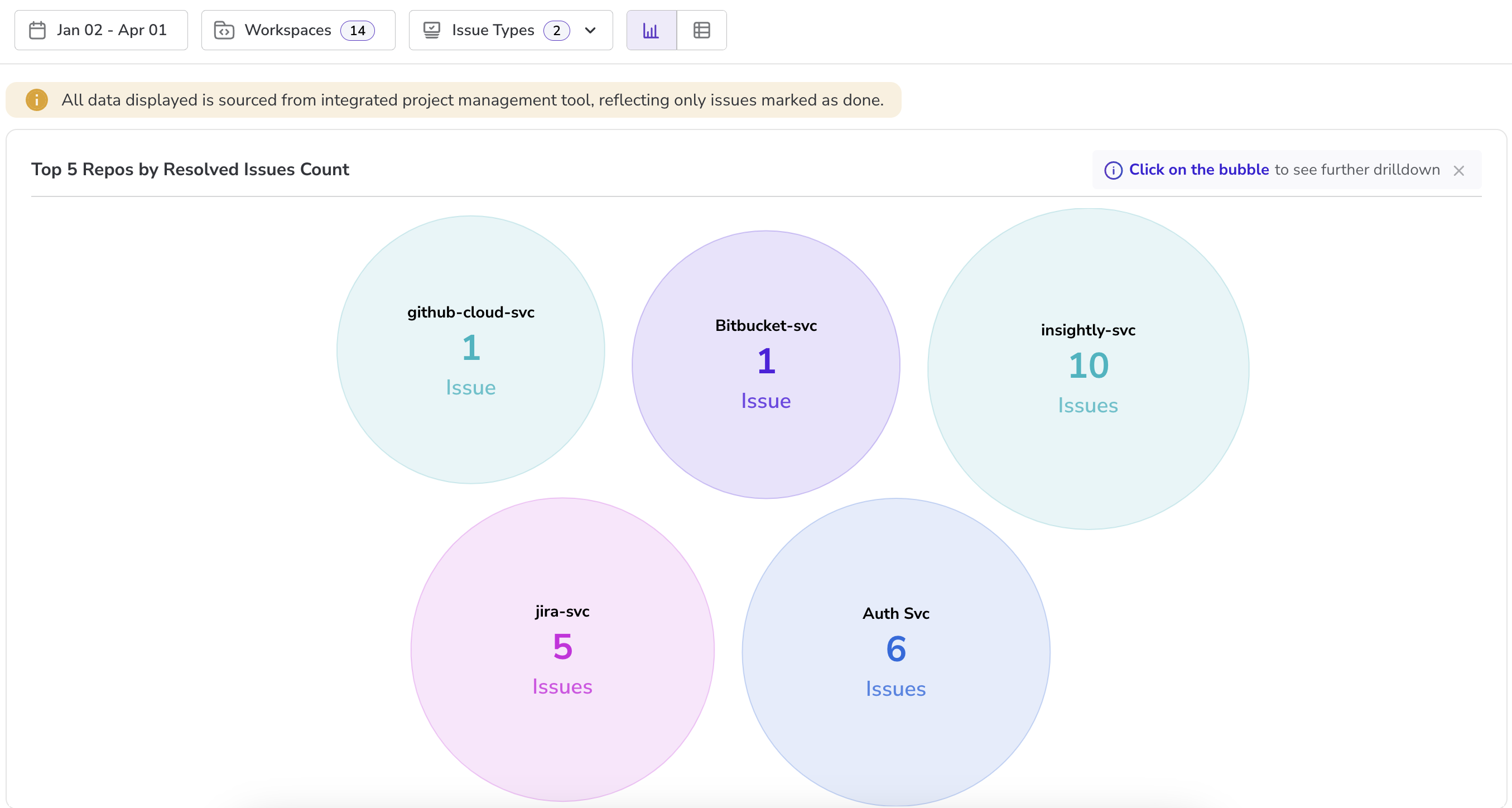Viewport: 1512px width, 808px height.
Task: Switch to bar chart view
Action: coord(651,30)
